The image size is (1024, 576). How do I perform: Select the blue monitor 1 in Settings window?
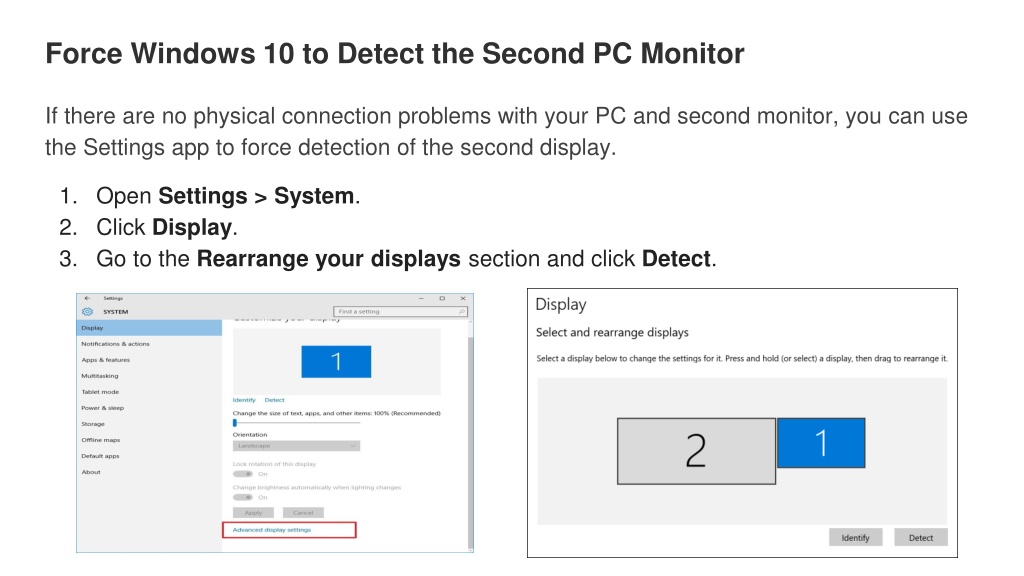click(x=336, y=361)
